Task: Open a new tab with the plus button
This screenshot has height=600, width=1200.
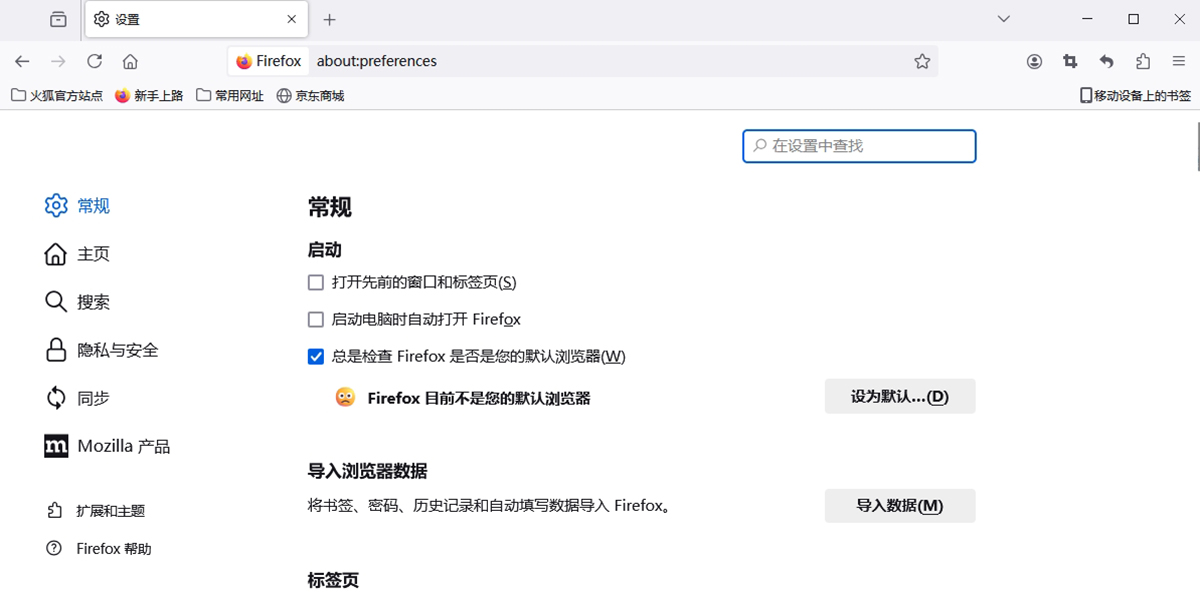Action: coord(330,19)
